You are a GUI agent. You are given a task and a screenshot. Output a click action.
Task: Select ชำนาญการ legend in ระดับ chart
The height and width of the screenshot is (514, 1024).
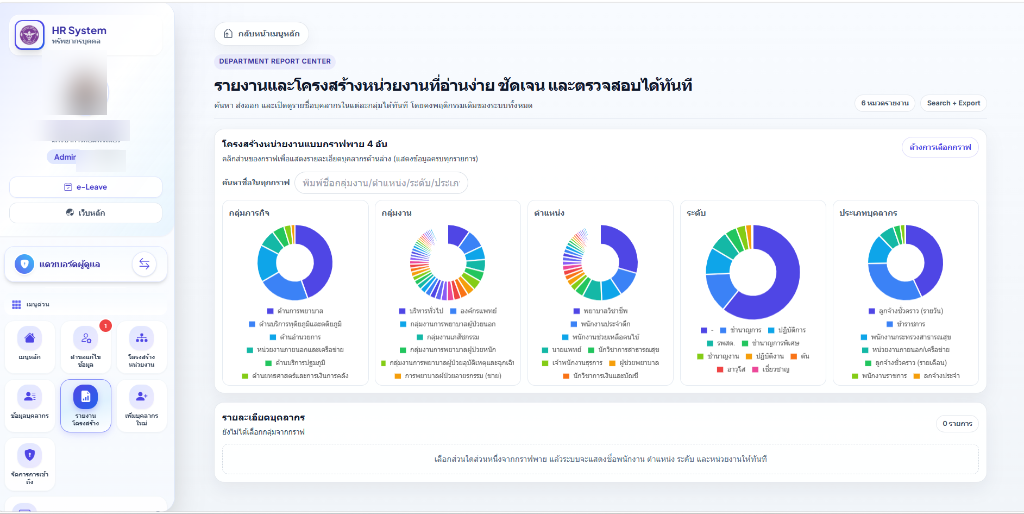pos(739,330)
